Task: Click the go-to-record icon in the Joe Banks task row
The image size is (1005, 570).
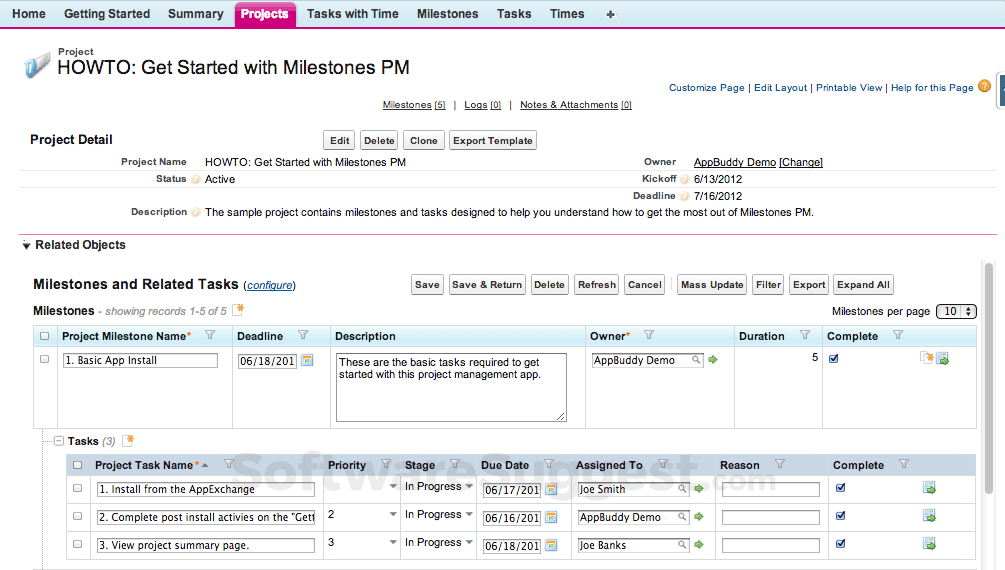Action: coord(929,545)
